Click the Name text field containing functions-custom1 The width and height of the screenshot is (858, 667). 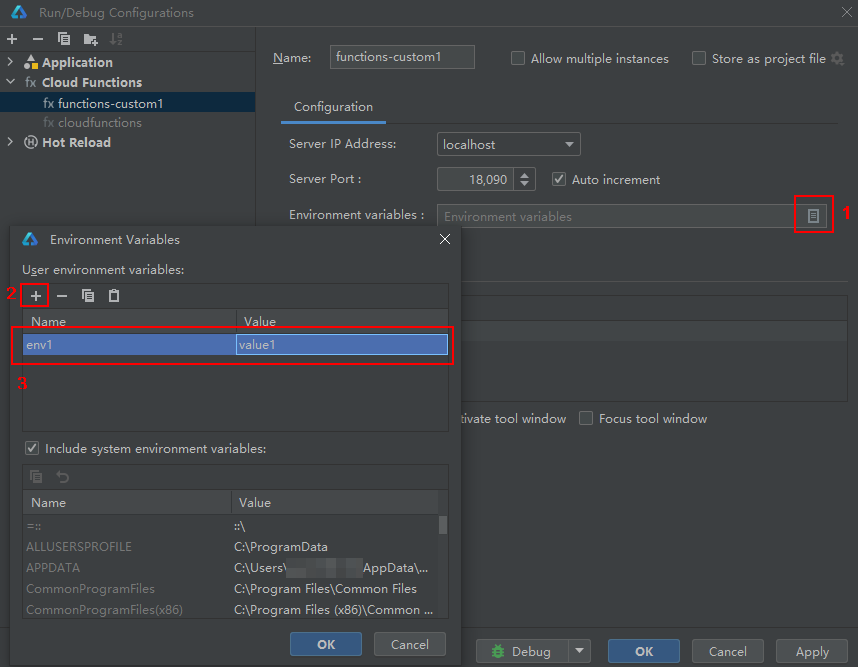coord(402,58)
